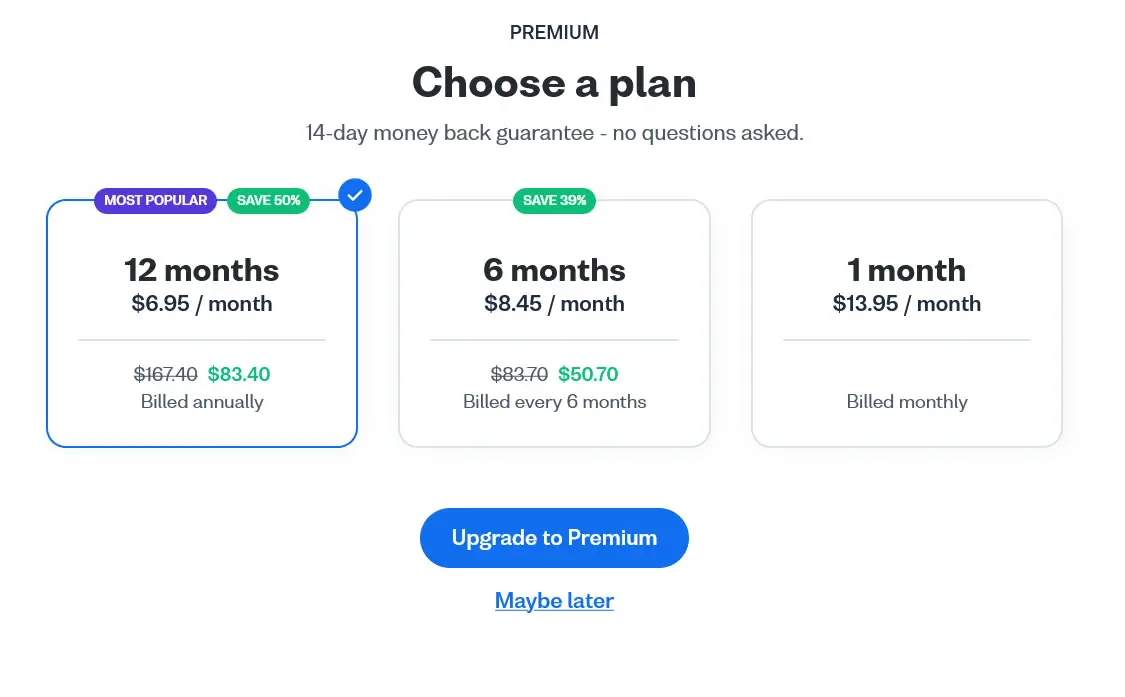This screenshot has height=697, width=1125.
Task: Click the crossed-out $167.40 price
Action: coord(166,375)
